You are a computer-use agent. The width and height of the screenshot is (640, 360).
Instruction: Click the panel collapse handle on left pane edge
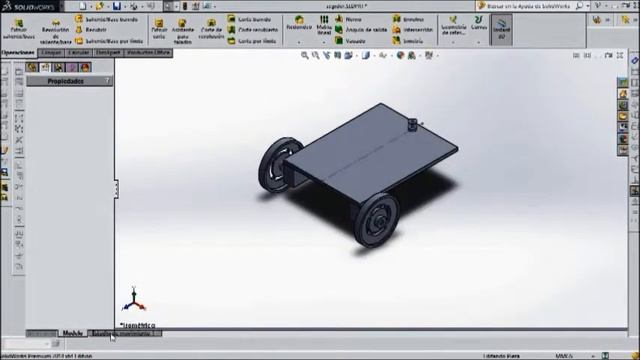coord(116,189)
